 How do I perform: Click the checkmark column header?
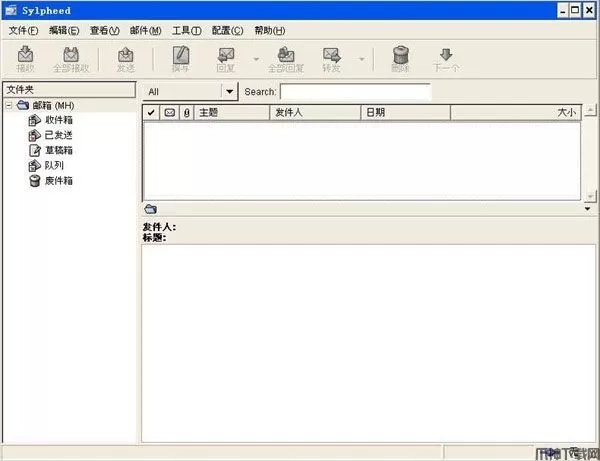click(151, 112)
